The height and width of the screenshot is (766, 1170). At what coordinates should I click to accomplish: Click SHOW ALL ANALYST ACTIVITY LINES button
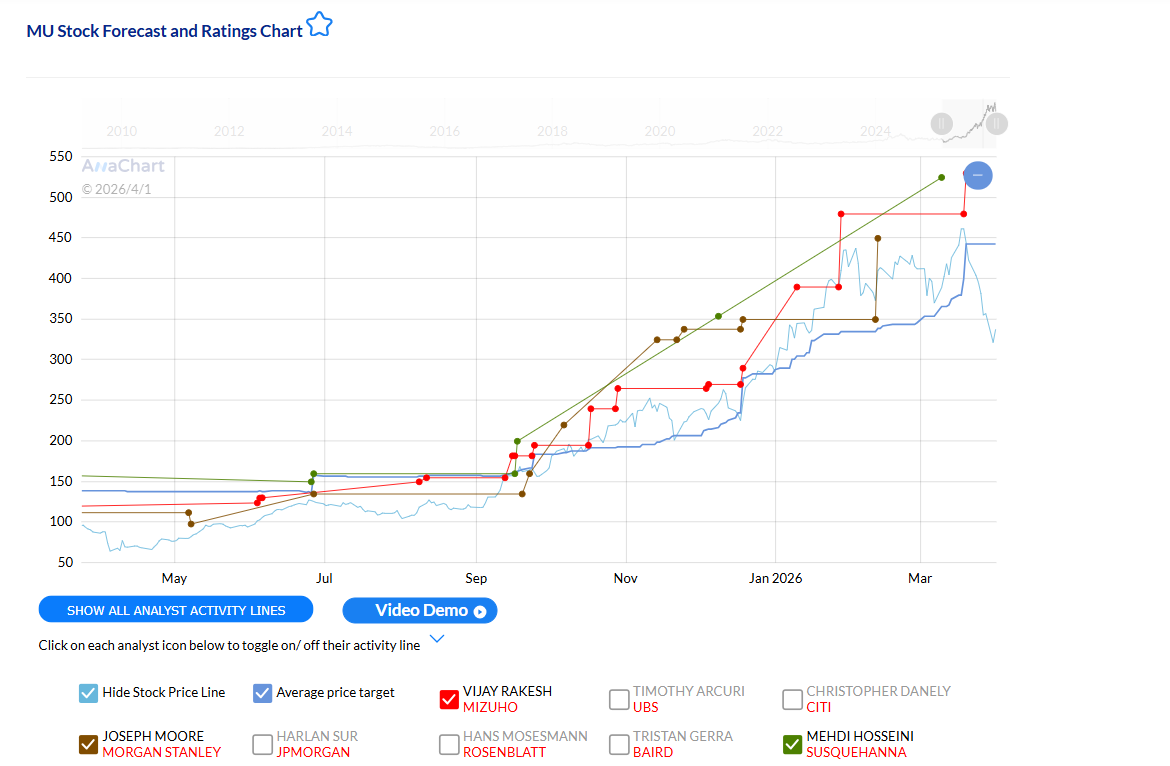[175, 609]
